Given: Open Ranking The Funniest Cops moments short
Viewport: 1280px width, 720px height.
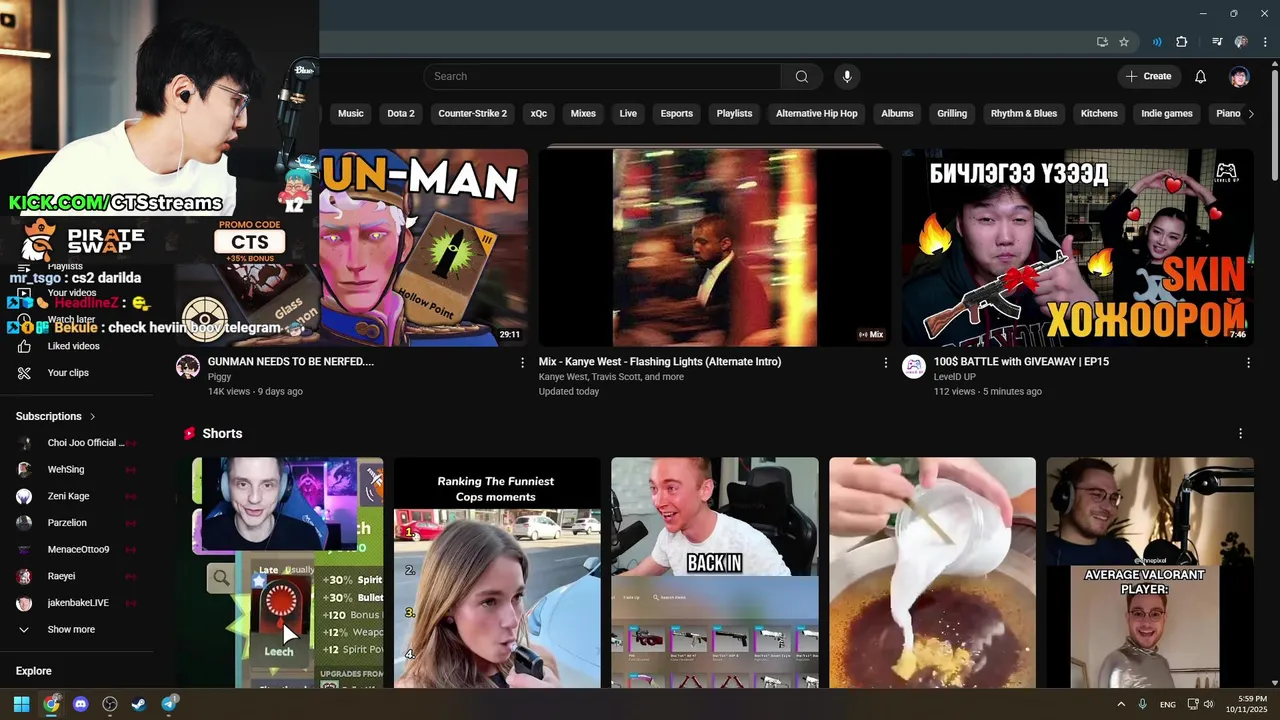Looking at the screenshot, I should (497, 573).
